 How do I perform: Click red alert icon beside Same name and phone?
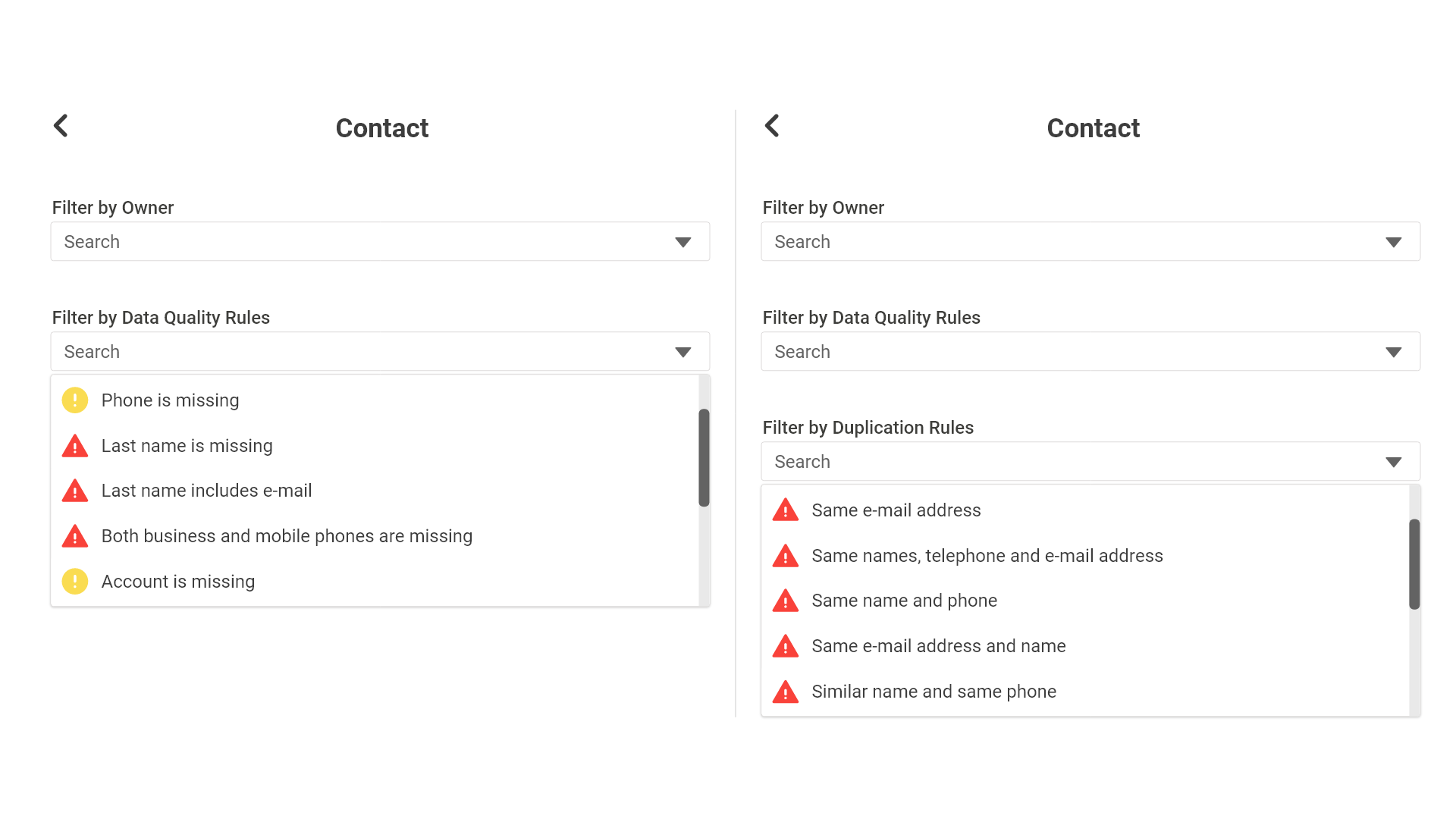click(786, 601)
